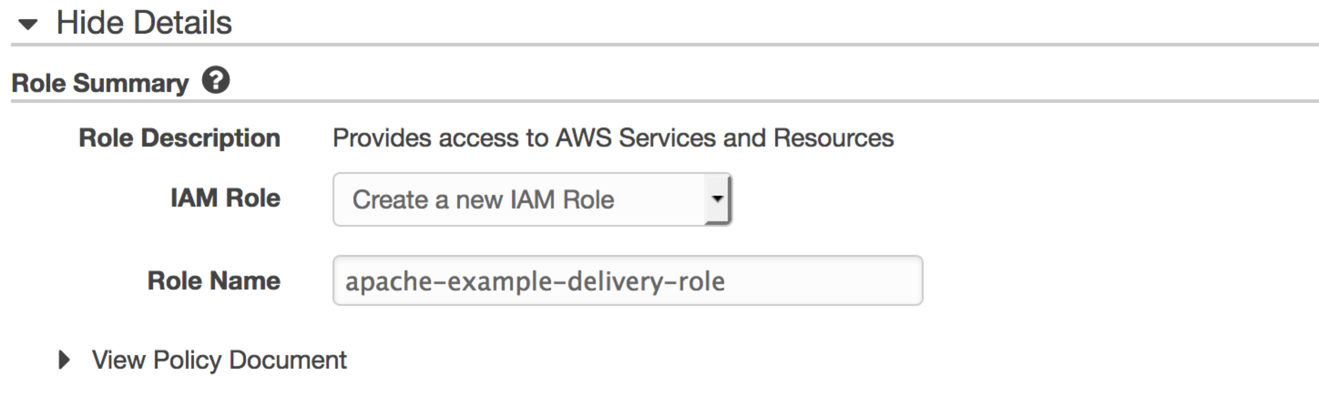Screen dimensions: 1319x397
Task: Click the word Resources in role description
Action: pos(834,138)
